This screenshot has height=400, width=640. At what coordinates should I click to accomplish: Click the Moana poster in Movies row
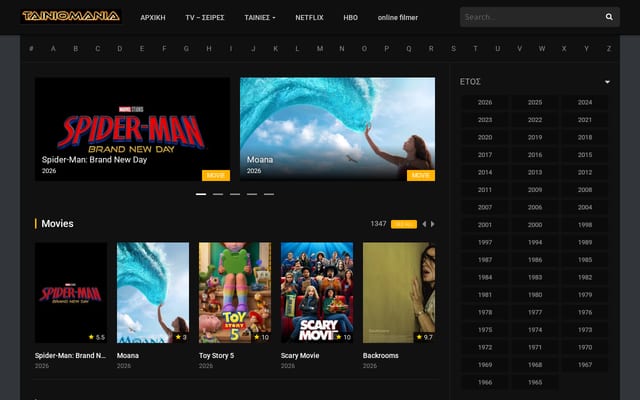point(153,293)
